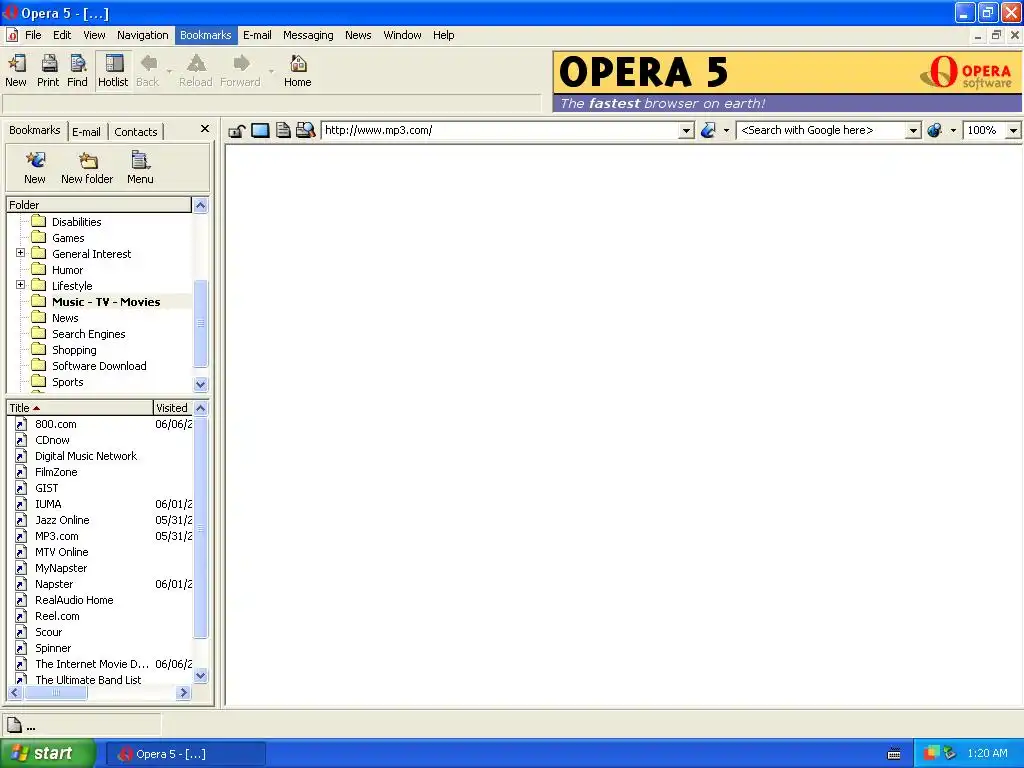Viewport: 1024px width, 768px height.
Task: Switch to the E-mail hotlist tab
Action: [86, 132]
